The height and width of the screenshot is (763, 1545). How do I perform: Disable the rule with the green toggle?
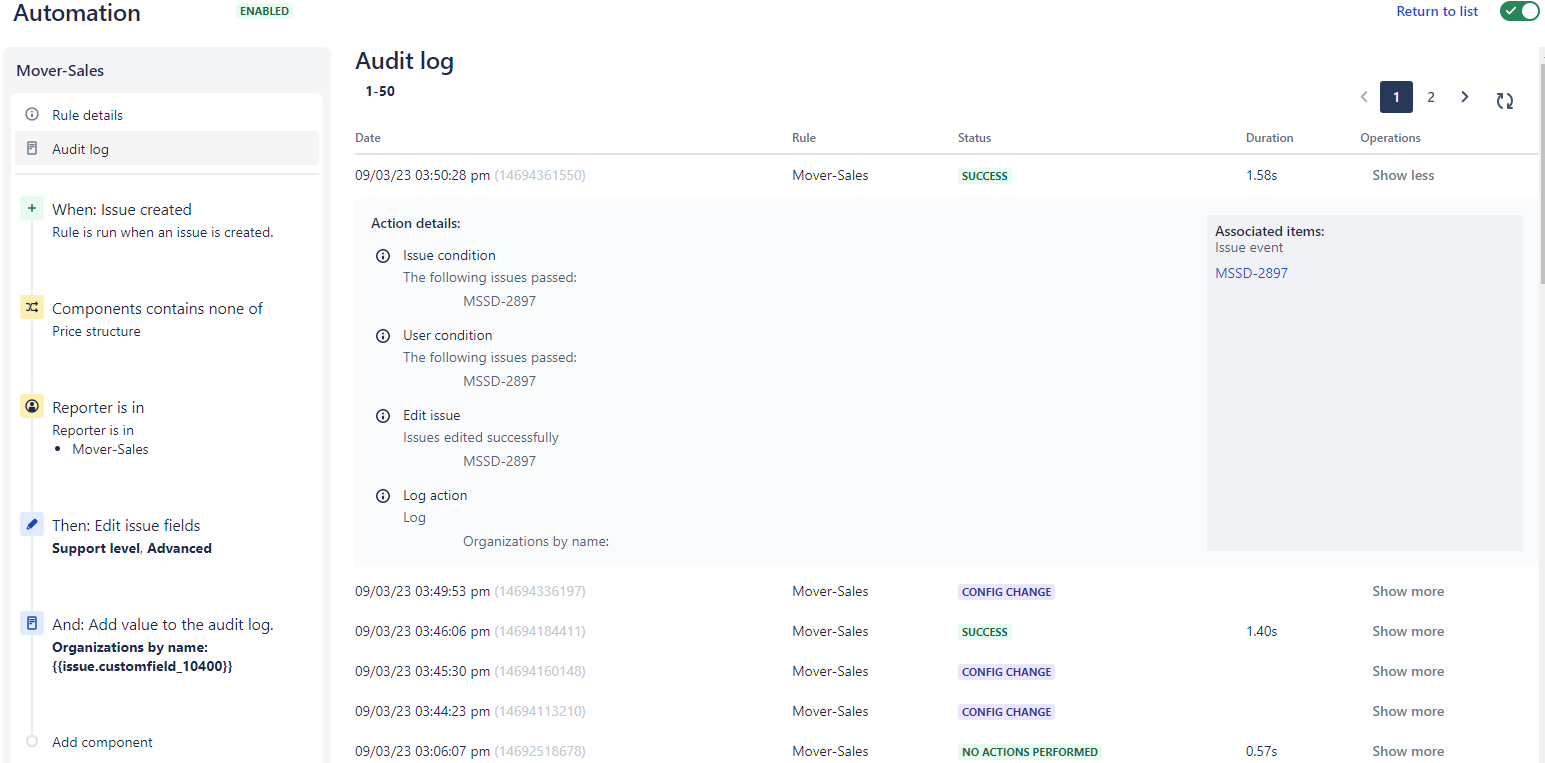click(1519, 11)
